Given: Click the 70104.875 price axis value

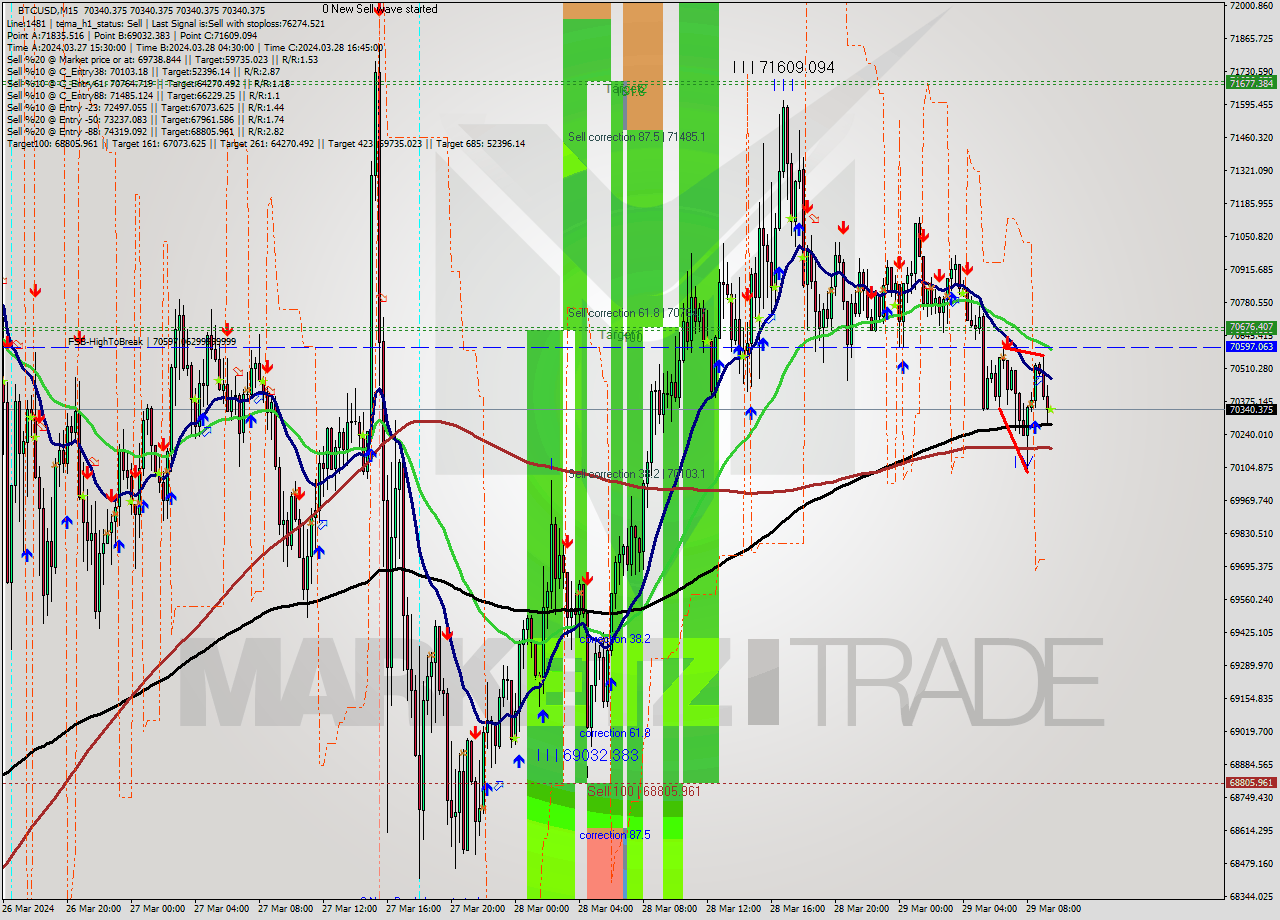Looking at the screenshot, I should [1250, 467].
